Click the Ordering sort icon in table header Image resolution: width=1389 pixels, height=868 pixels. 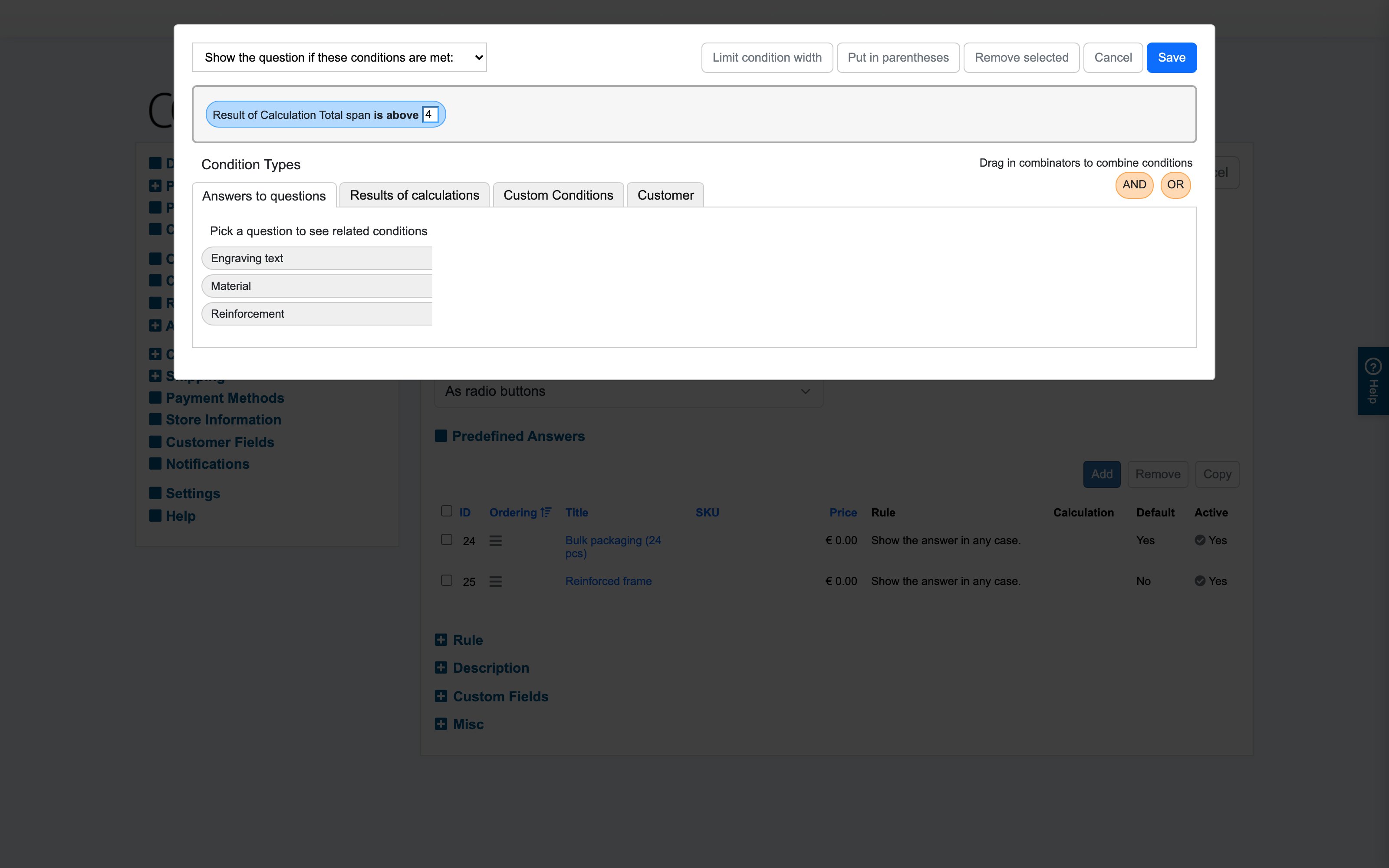(546, 512)
